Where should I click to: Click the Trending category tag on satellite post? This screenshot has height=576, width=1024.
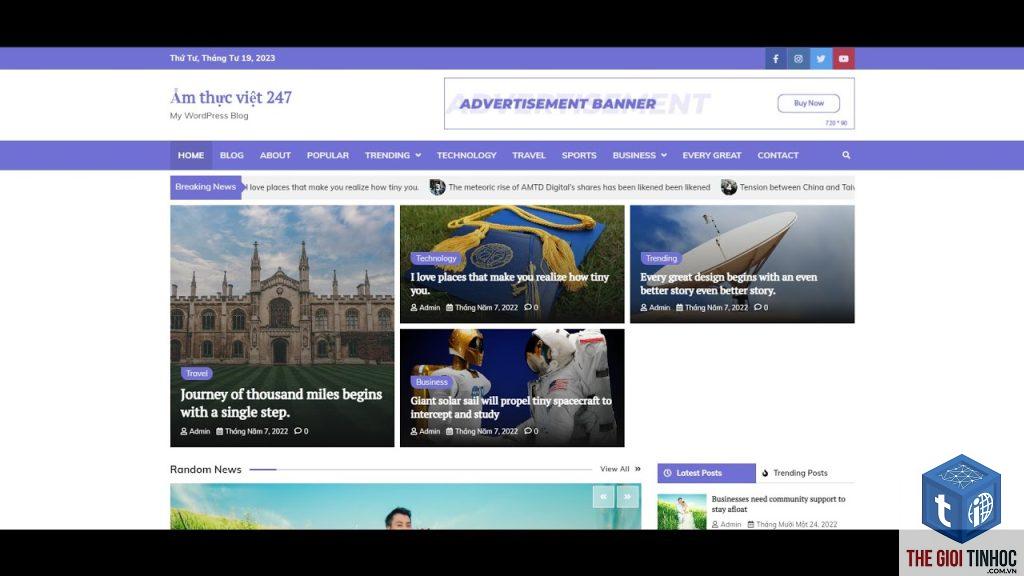(x=662, y=259)
